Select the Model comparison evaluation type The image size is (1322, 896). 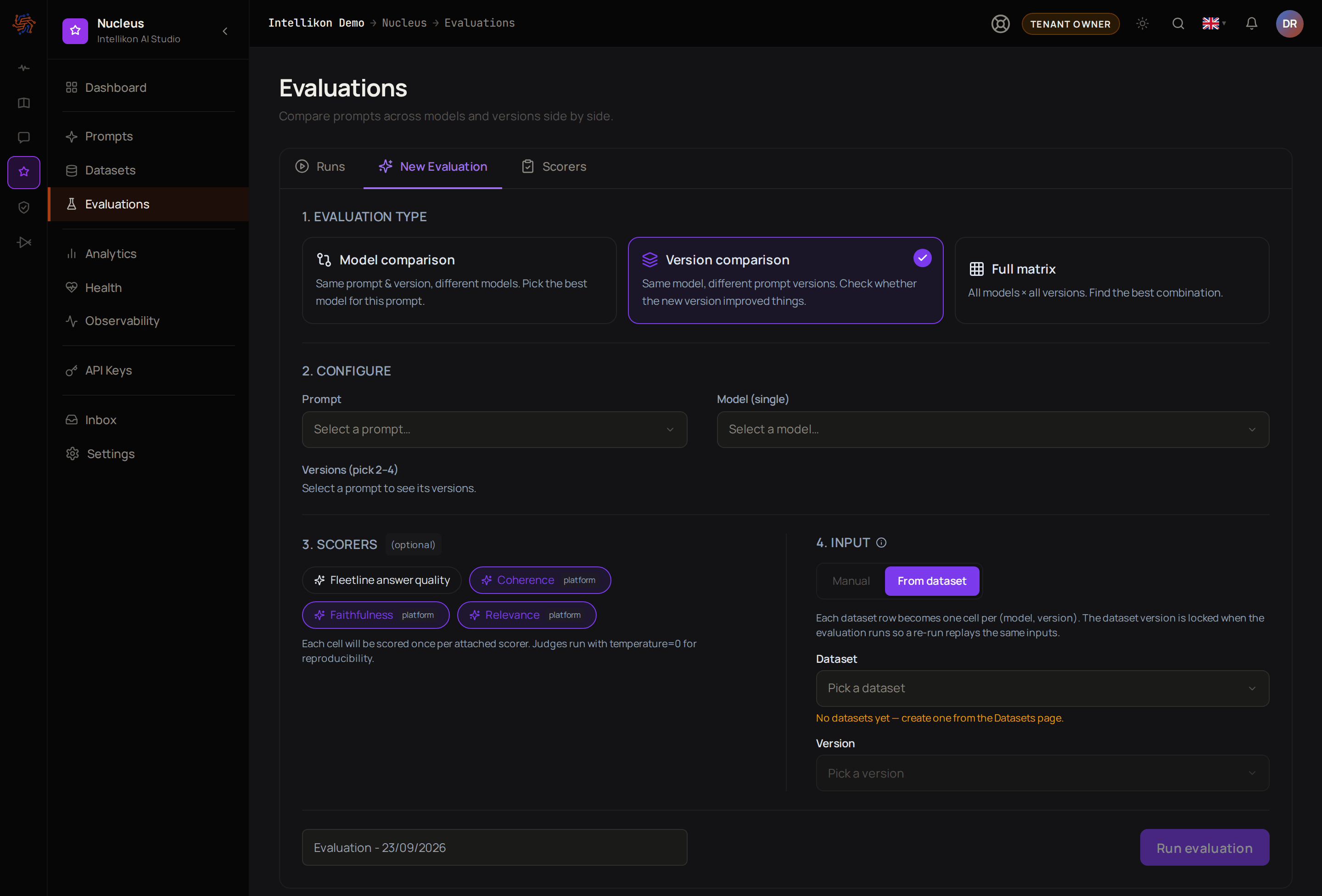(459, 280)
